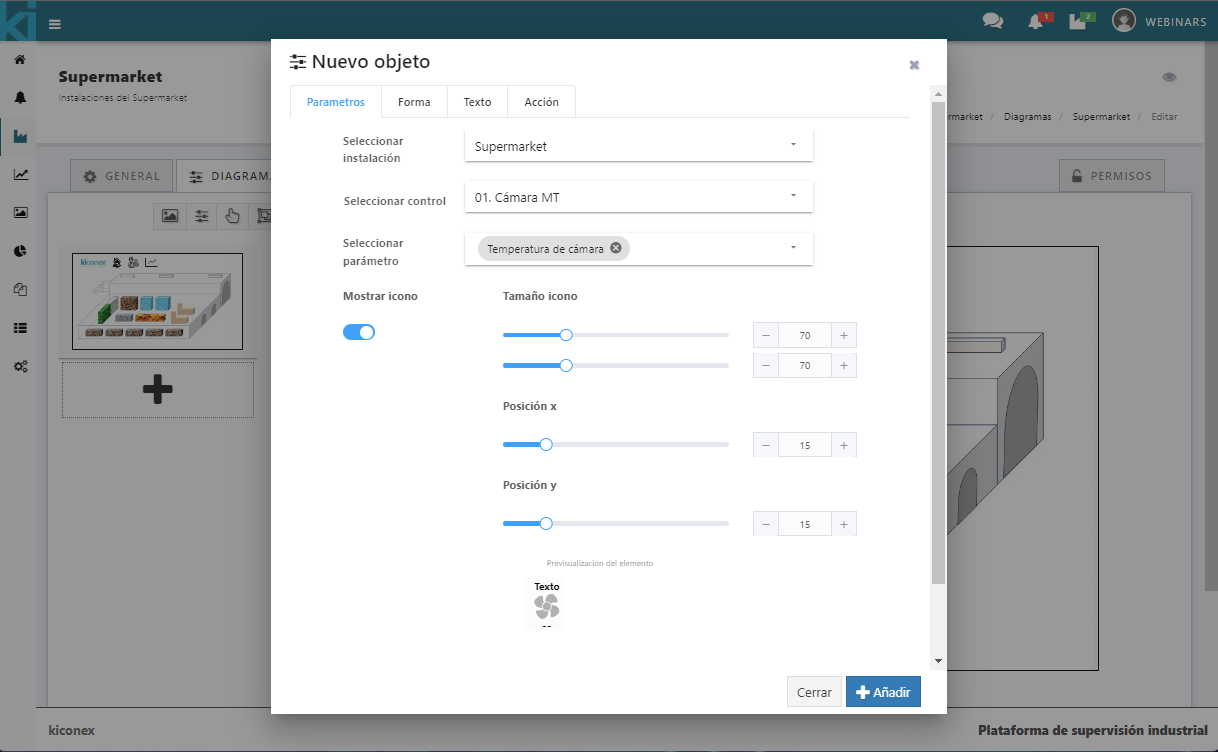
Task: Click the Posición x slider handle
Action: pyautogui.click(x=546, y=444)
